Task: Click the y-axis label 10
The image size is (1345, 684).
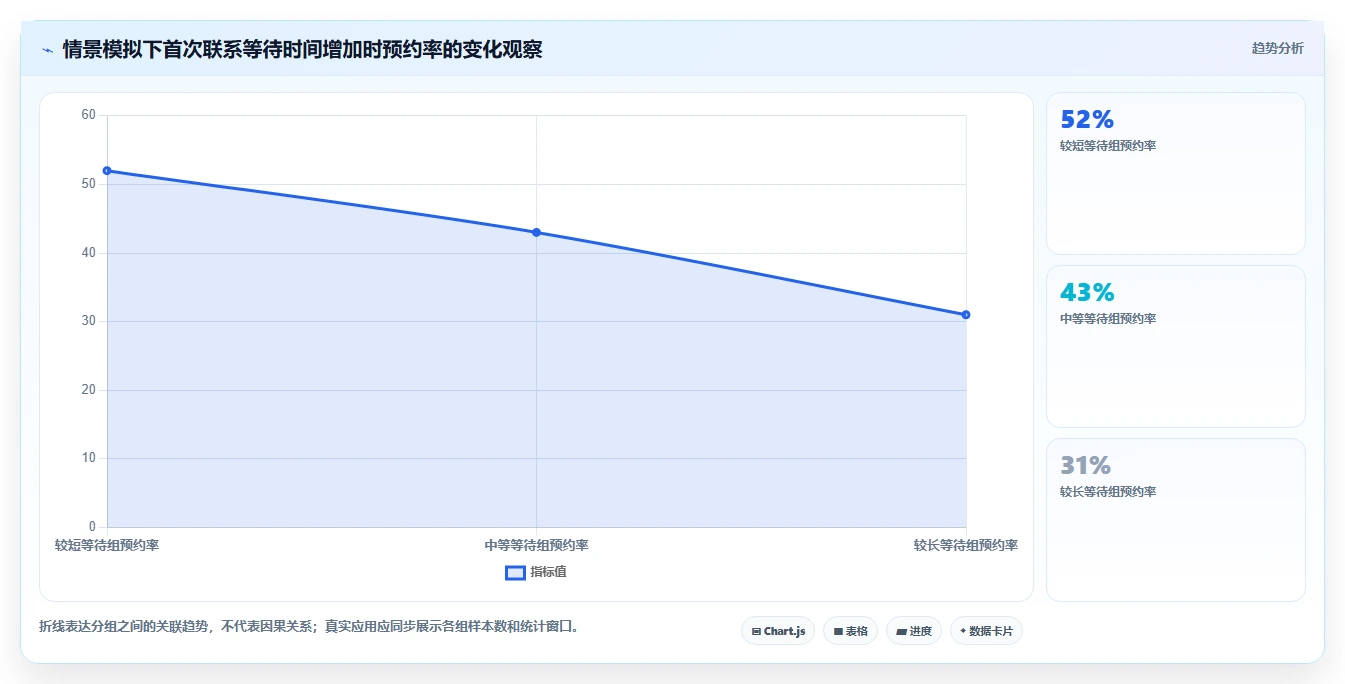Action: (88, 458)
